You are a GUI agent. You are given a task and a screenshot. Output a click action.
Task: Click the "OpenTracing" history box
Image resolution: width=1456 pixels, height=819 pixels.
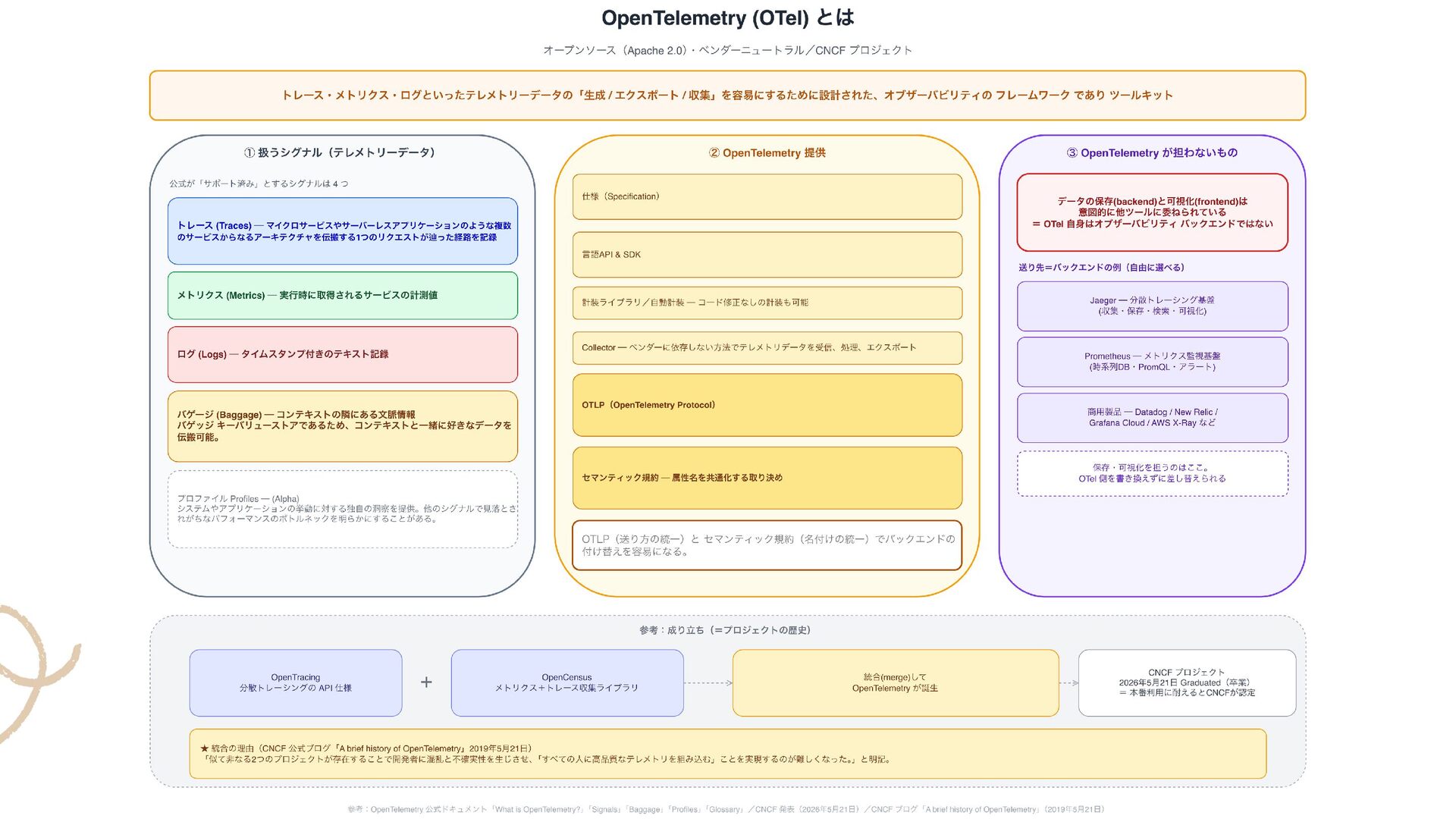tap(296, 683)
